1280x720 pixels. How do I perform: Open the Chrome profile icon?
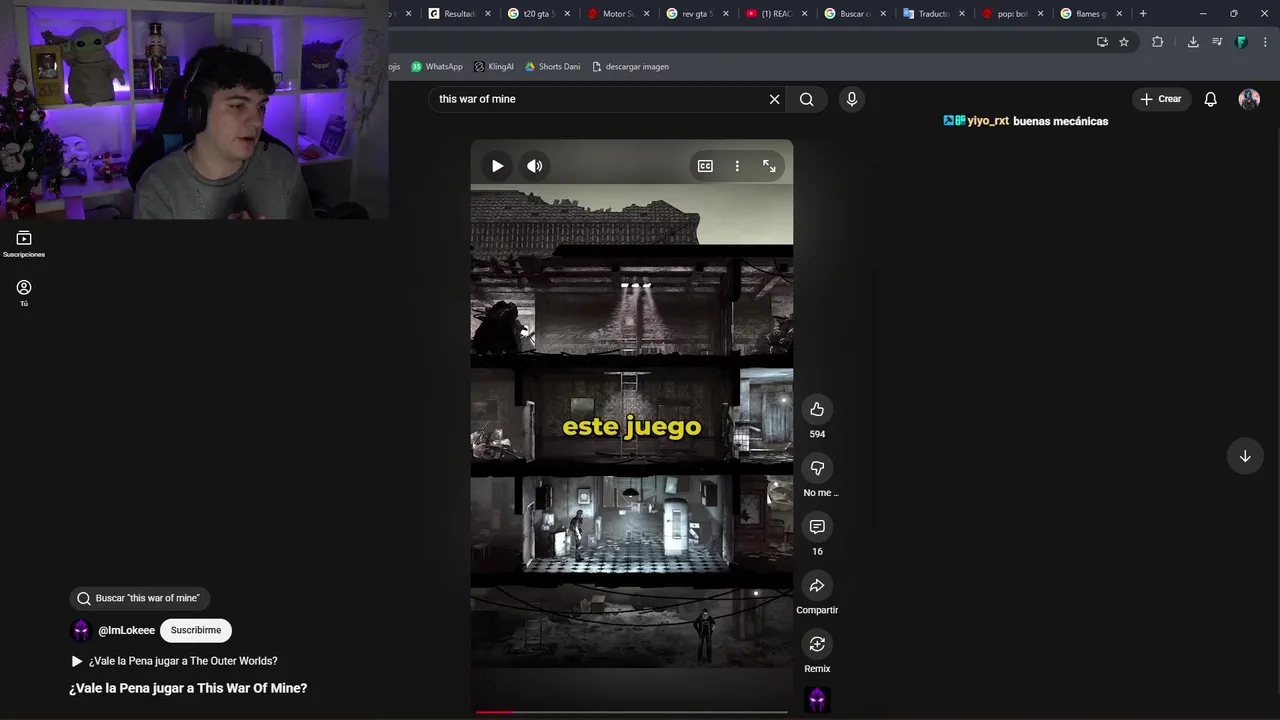[x=1242, y=42]
